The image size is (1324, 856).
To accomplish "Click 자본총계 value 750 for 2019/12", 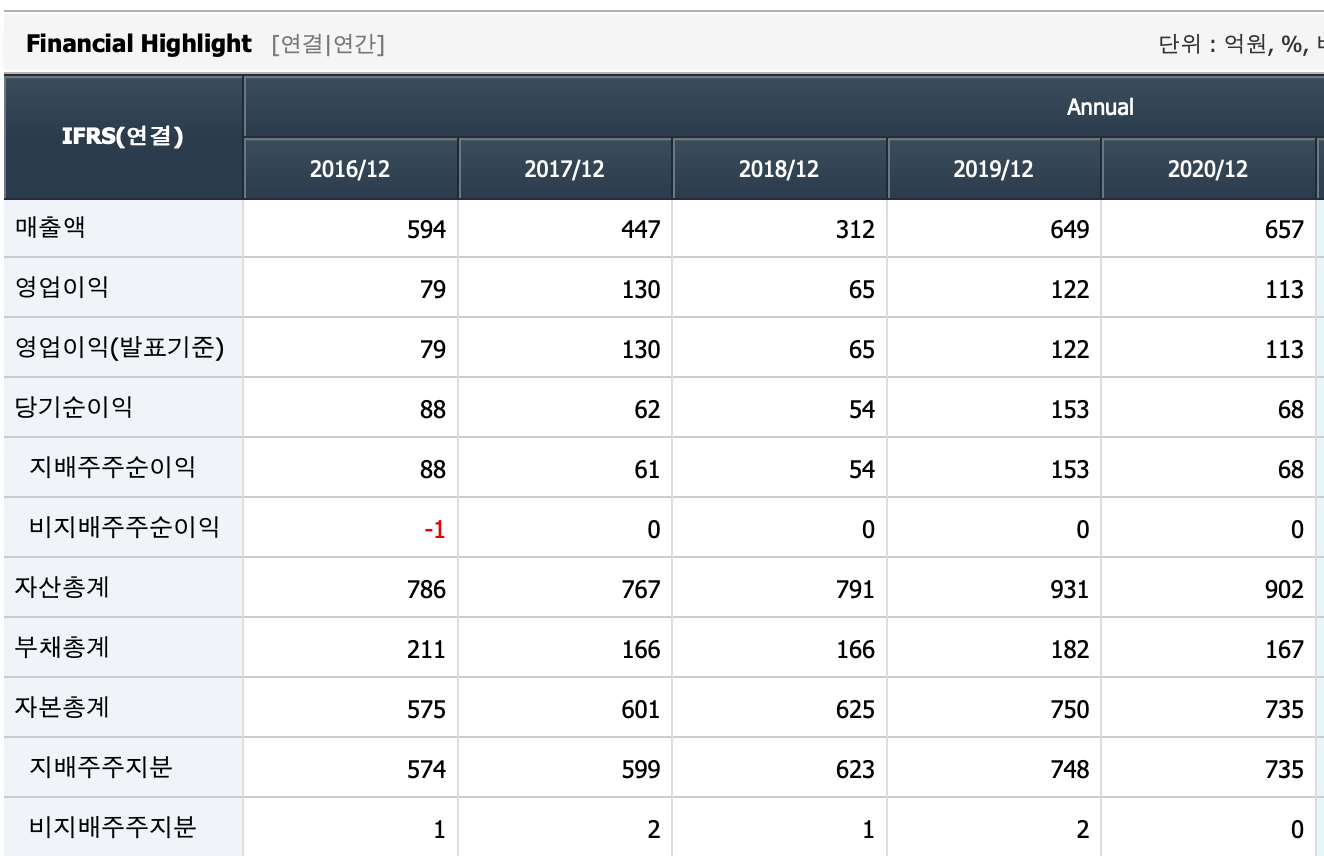I will click(x=1069, y=710).
